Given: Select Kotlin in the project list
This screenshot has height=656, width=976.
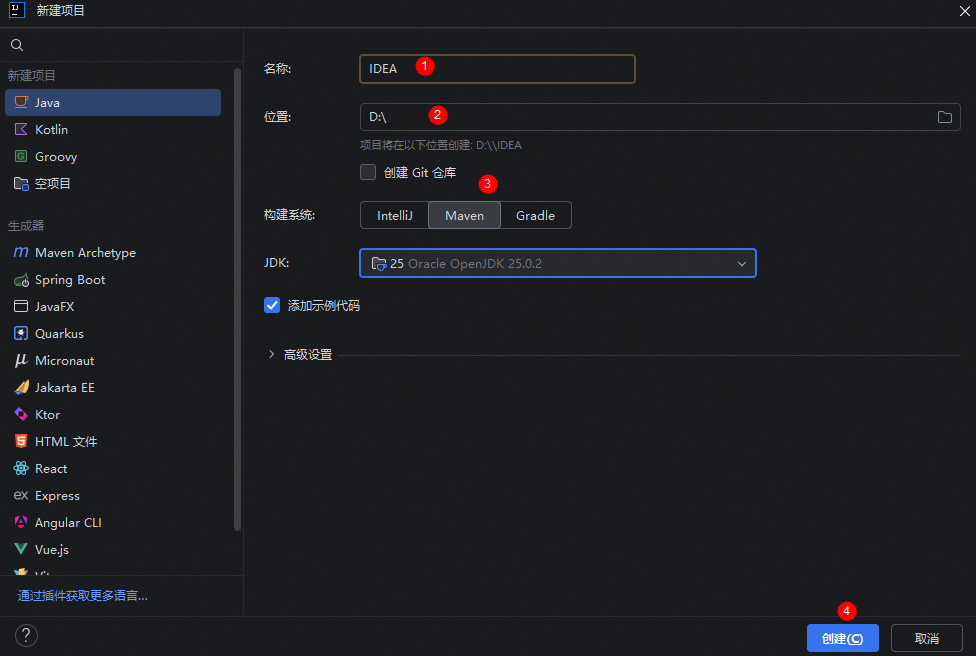Looking at the screenshot, I should (113, 129).
